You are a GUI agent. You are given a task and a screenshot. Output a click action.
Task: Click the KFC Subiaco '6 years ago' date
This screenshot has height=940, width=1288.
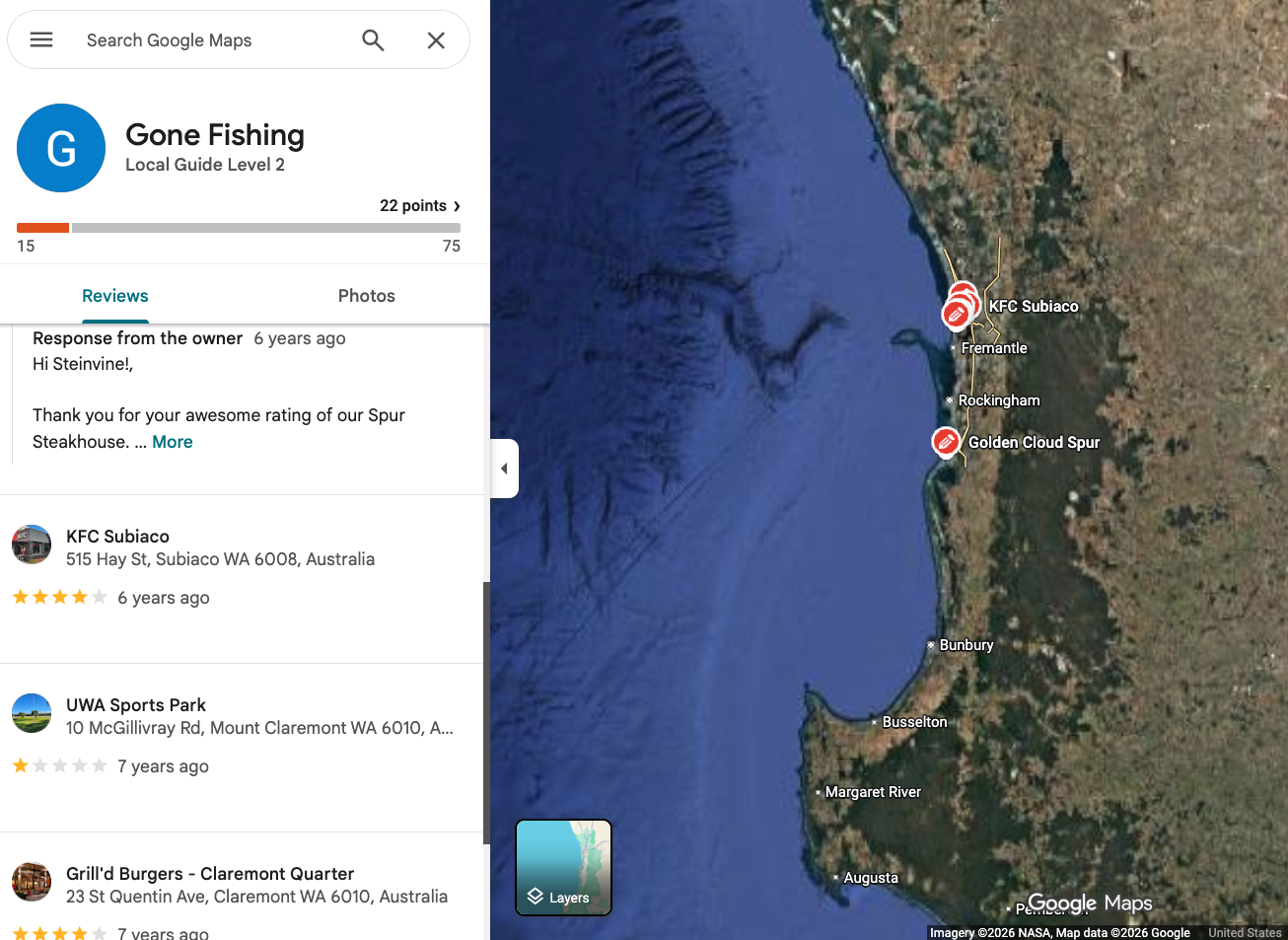[x=164, y=598]
